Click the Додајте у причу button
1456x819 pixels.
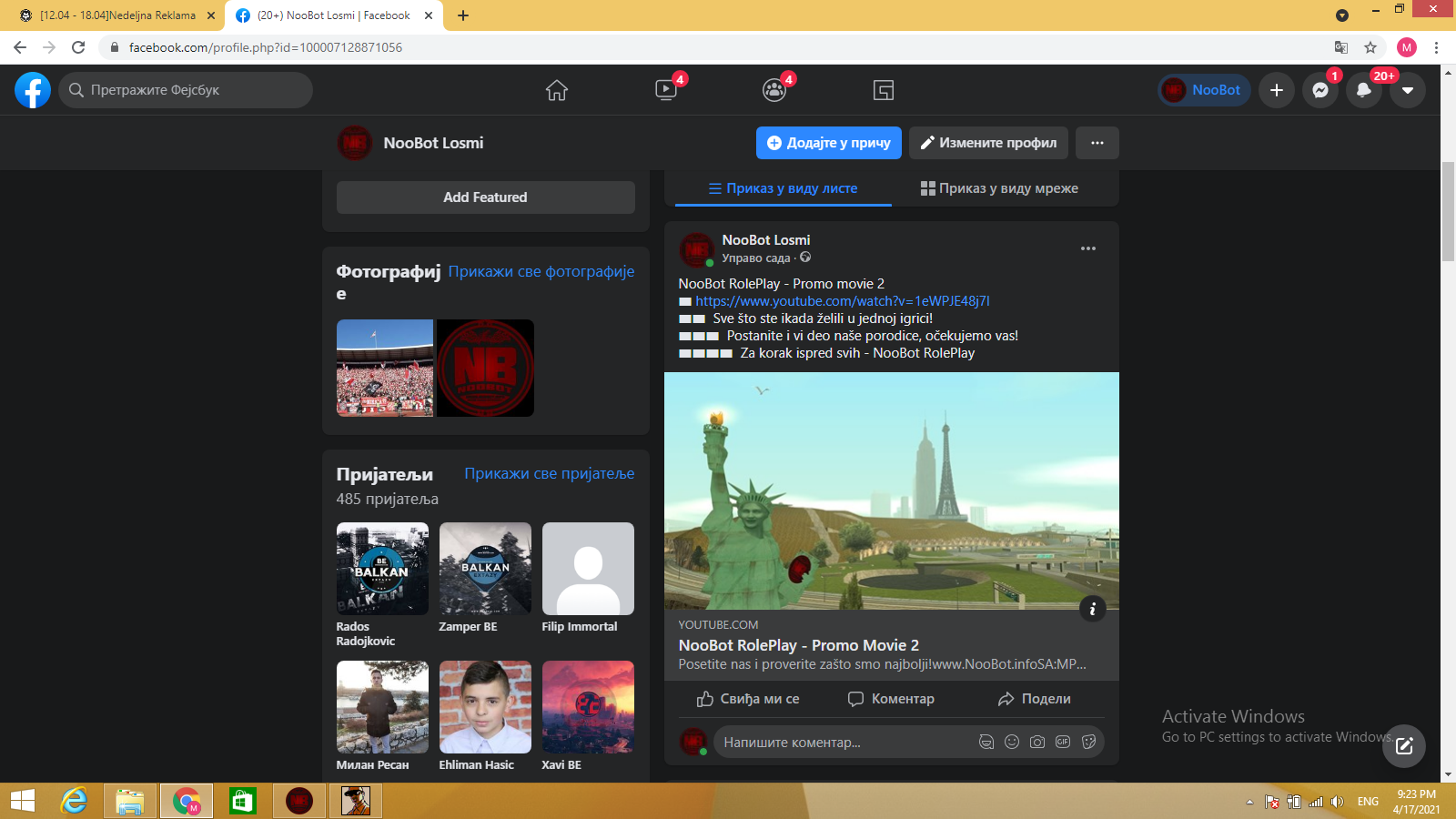click(829, 143)
